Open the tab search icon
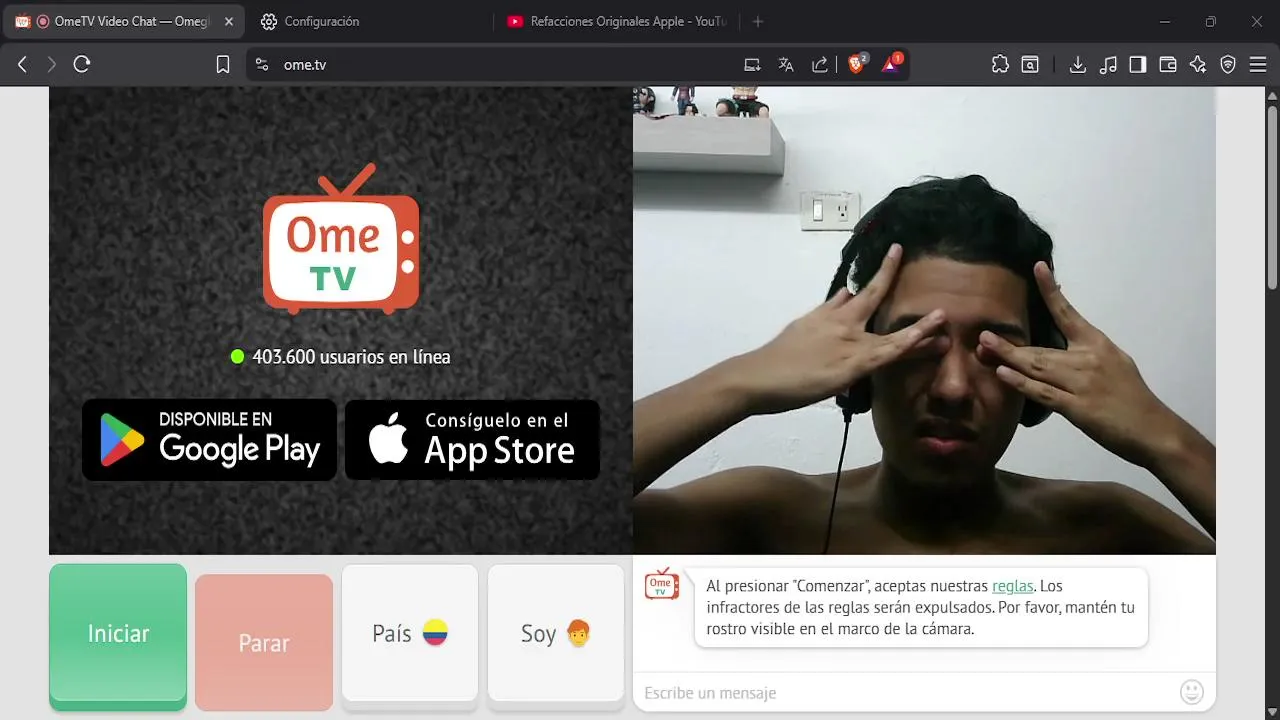Image resolution: width=1280 pixels, height=720 pixels. (1030, 65)
